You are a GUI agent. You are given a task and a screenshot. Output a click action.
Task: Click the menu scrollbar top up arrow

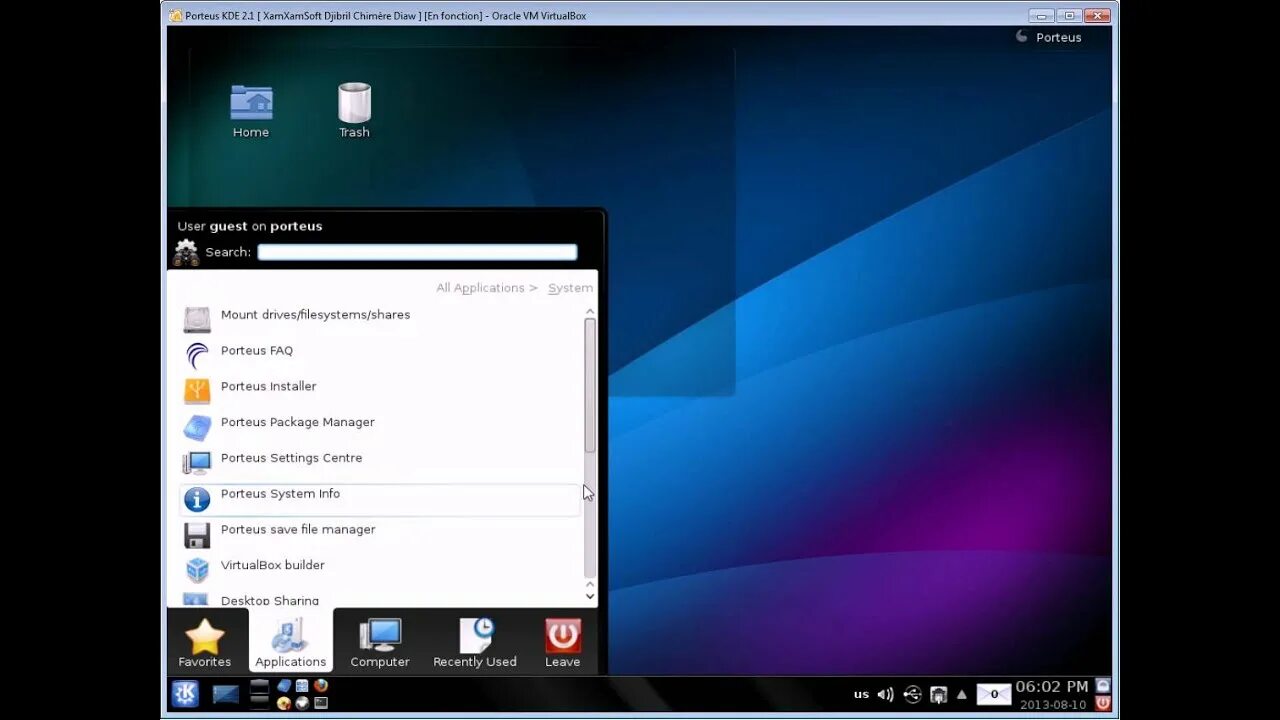590,311
